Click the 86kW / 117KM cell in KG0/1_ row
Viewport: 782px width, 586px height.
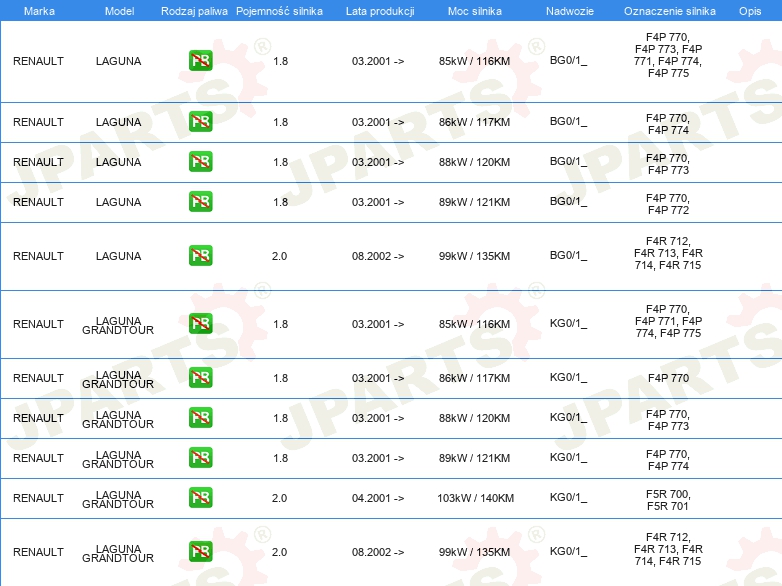[x=474, y=378]
